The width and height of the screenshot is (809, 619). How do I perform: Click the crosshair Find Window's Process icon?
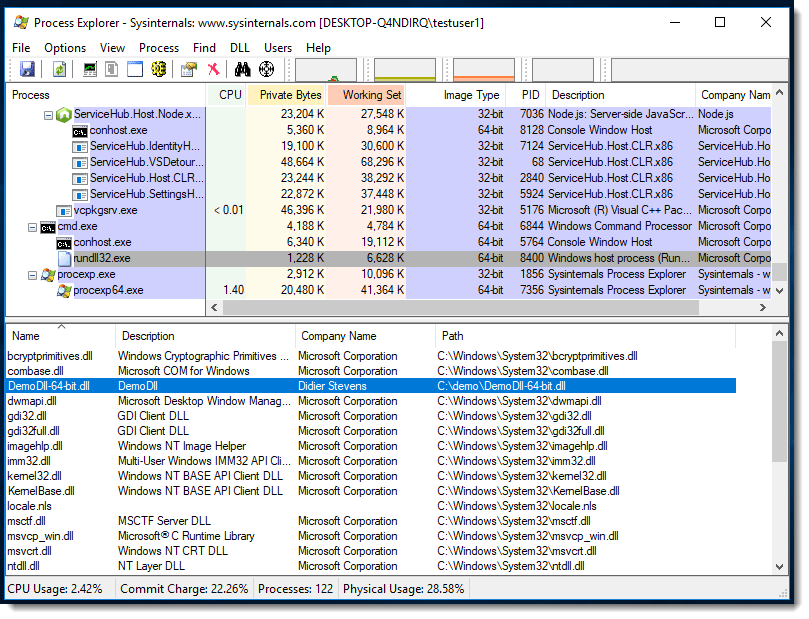pyautogui.click(x=266, y=69)
